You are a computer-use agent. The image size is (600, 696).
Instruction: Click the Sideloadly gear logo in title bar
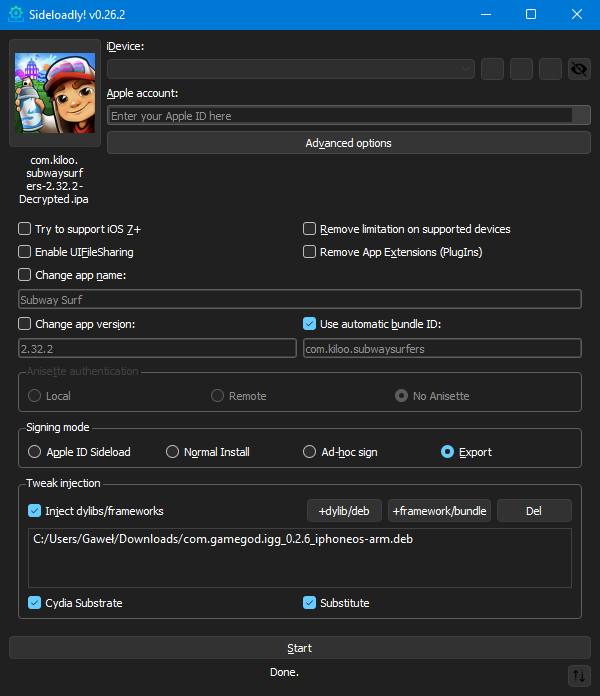pos(16,14)
